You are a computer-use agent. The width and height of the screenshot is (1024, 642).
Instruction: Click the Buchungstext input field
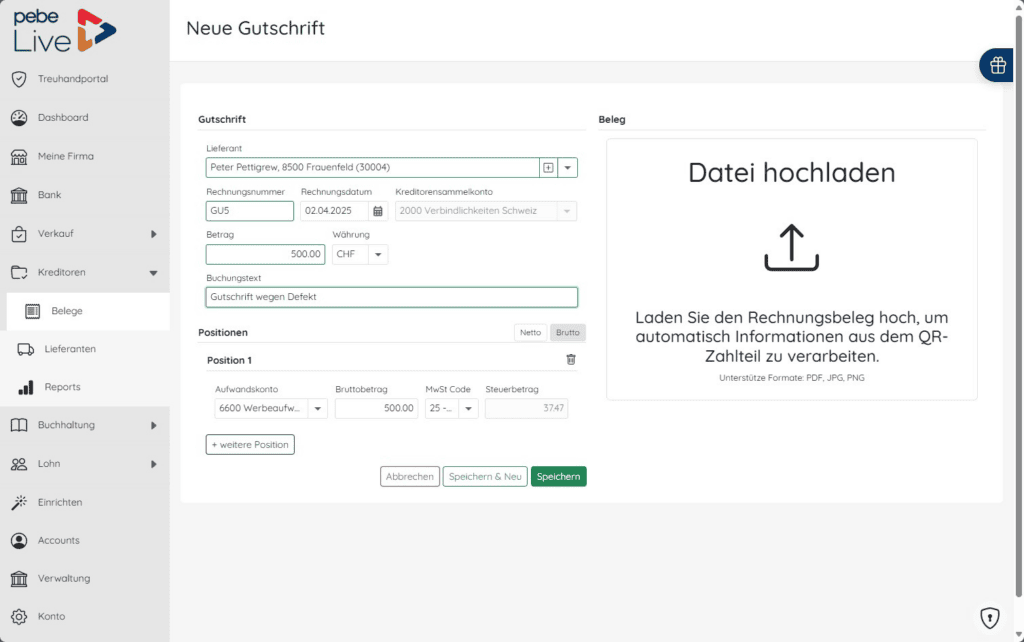point(392,297)
